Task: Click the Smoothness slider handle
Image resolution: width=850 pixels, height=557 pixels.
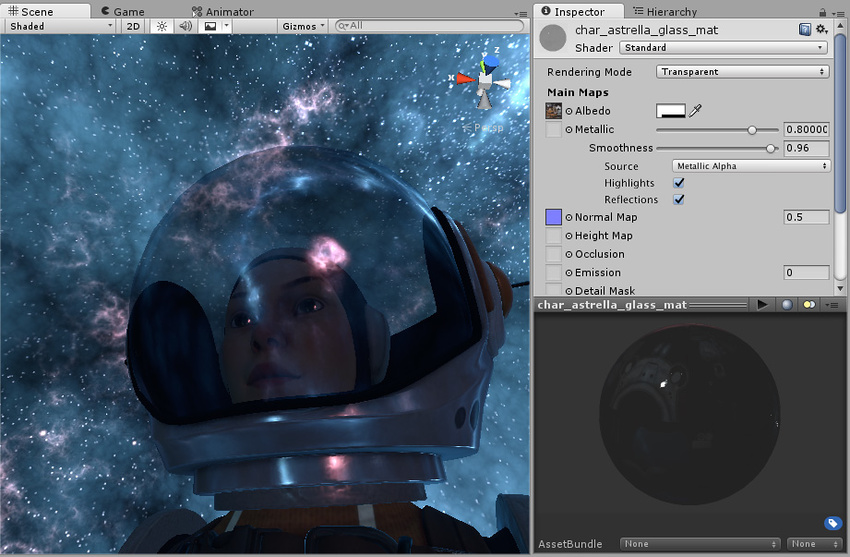Action: click(x=770, y=148)
